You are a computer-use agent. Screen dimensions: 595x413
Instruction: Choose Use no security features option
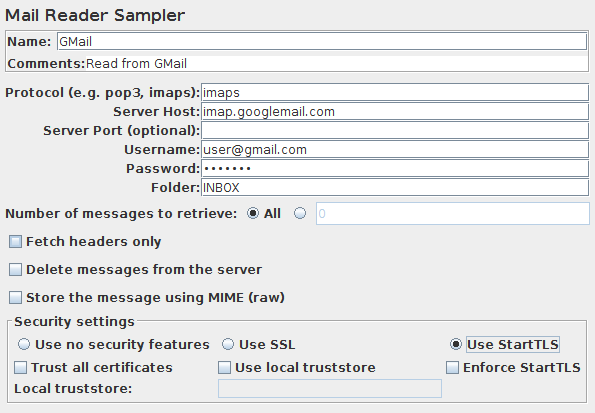pyautogui.click(x=24, y=344)
